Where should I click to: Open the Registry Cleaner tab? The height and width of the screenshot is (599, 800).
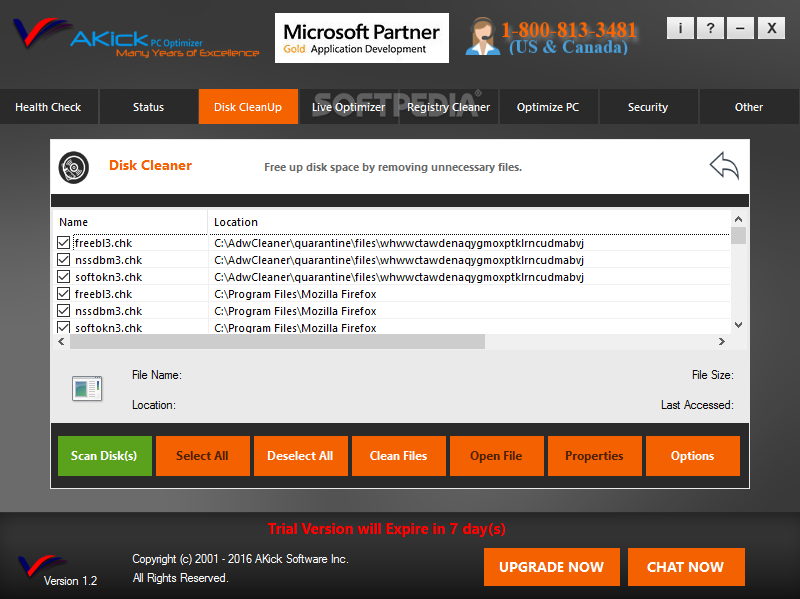(x=448, y=107)
